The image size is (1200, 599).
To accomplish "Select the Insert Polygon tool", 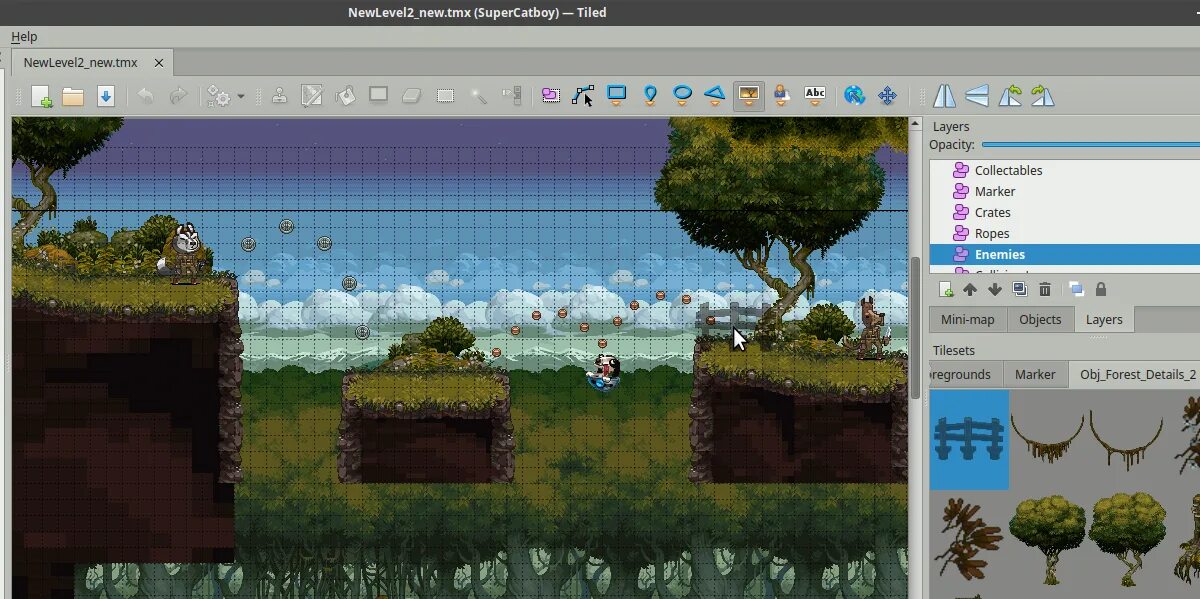I will [x=715, y=96].
